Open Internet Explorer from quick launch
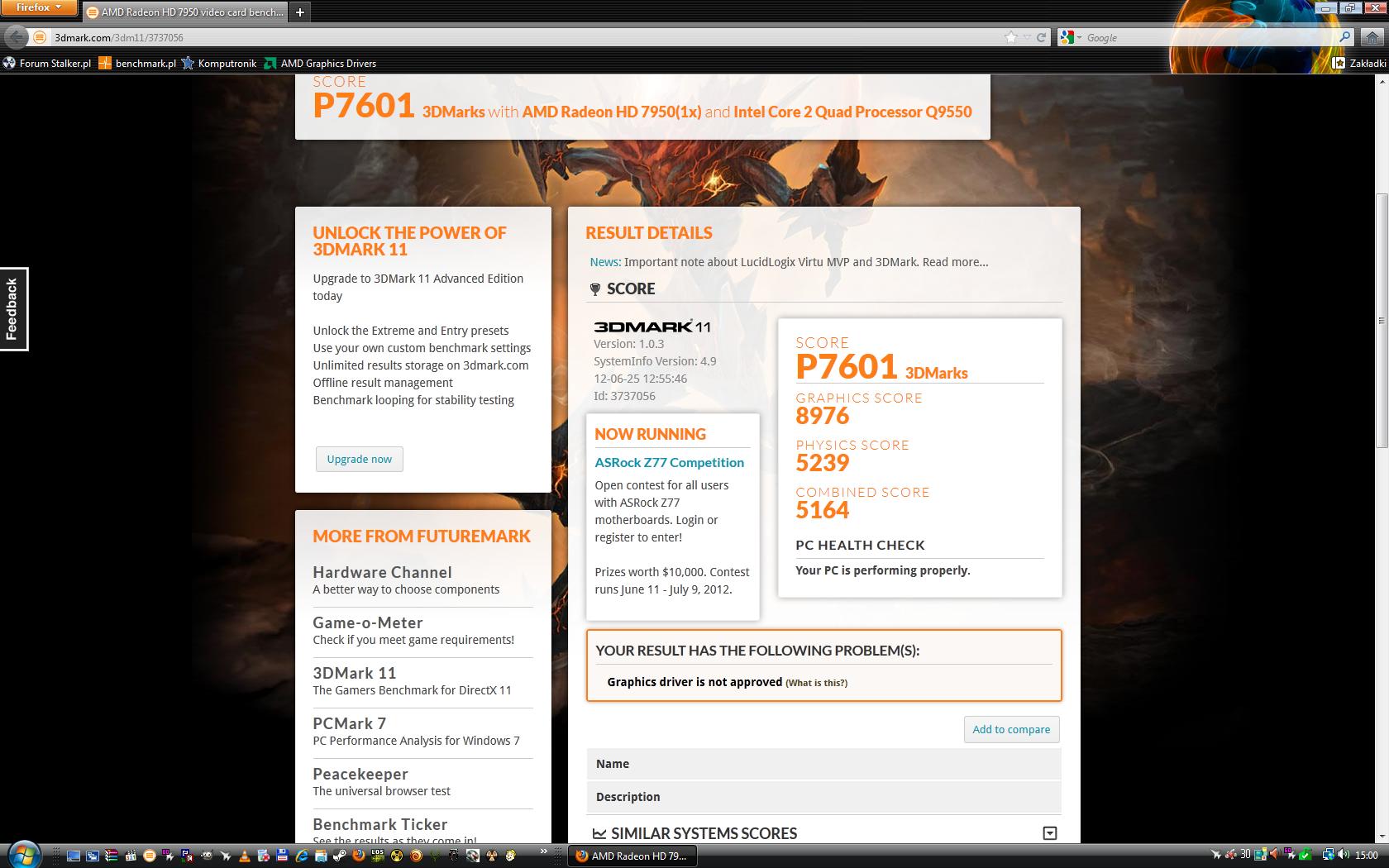 [x=302, y=856]
